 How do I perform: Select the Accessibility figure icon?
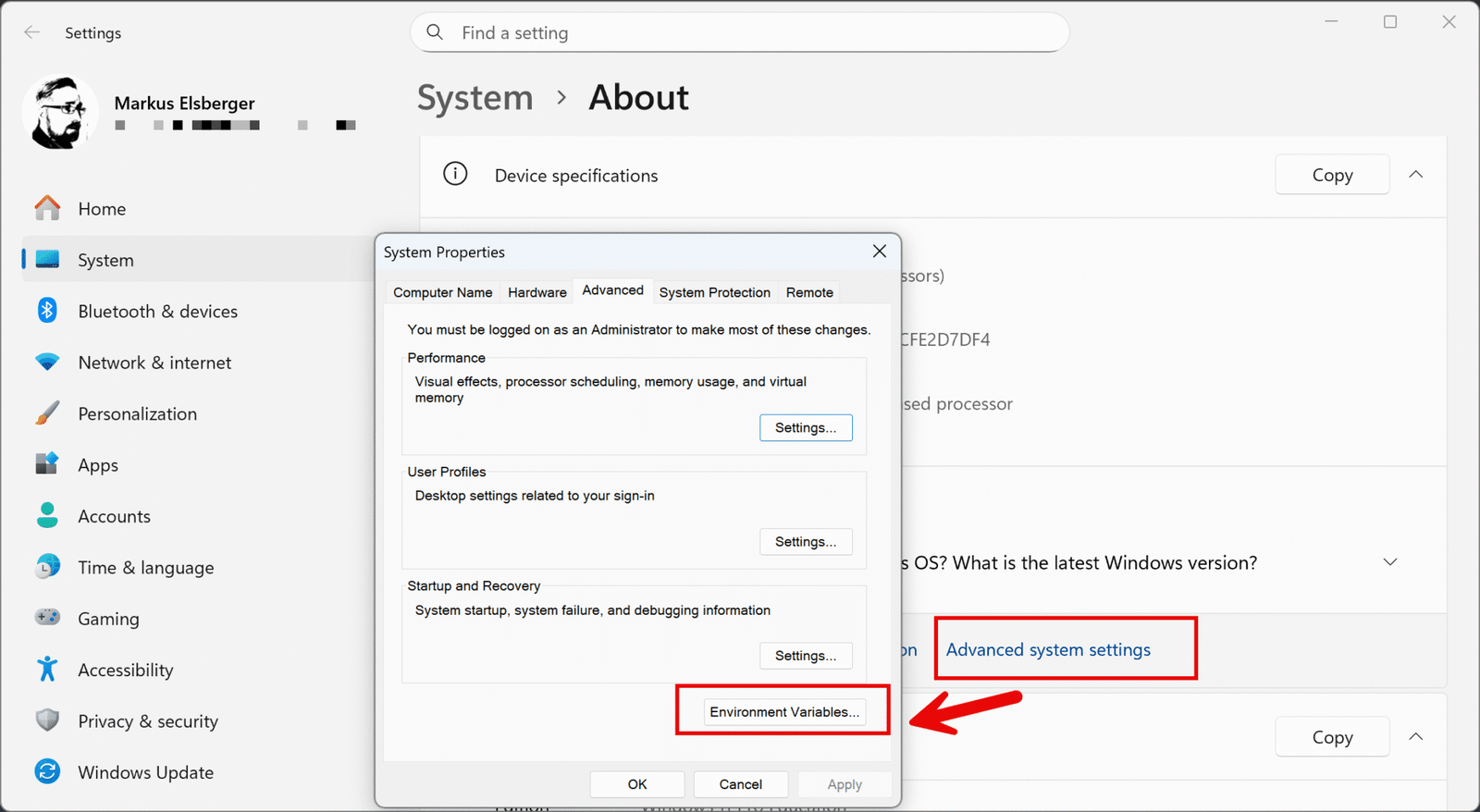(x=47, y=669)
